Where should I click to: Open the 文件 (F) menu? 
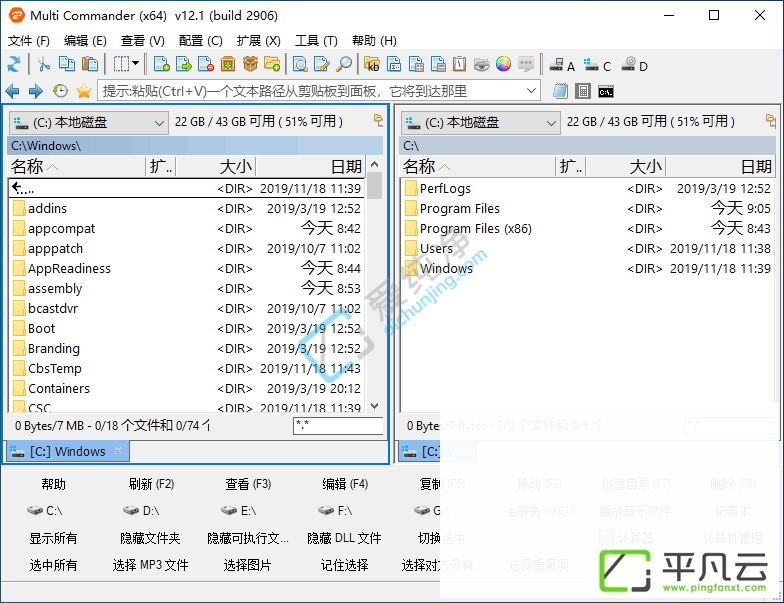28,40
